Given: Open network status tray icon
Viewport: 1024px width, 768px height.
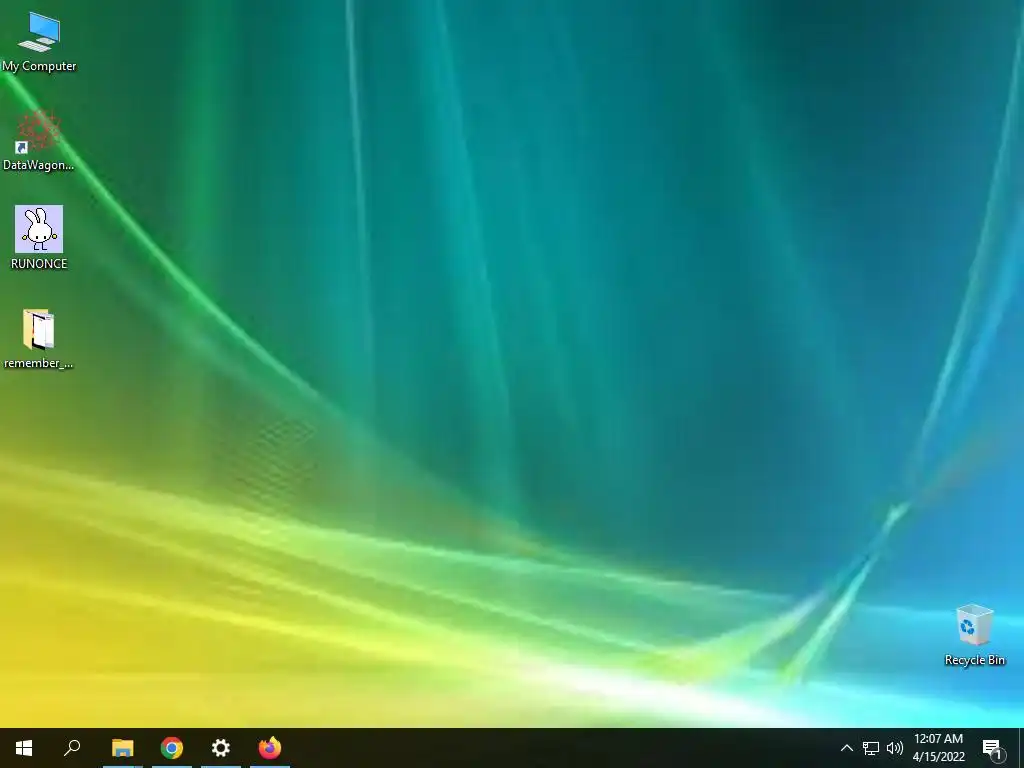Looking at the screenshot, I should coord(871,748).
